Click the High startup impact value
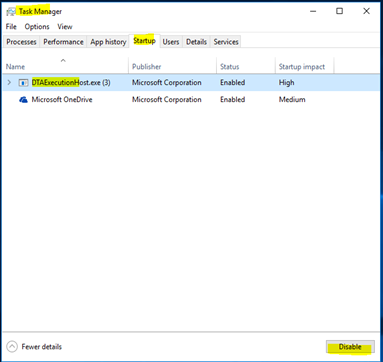The width and height of the screenshot is (383, 362). (287, 82)
